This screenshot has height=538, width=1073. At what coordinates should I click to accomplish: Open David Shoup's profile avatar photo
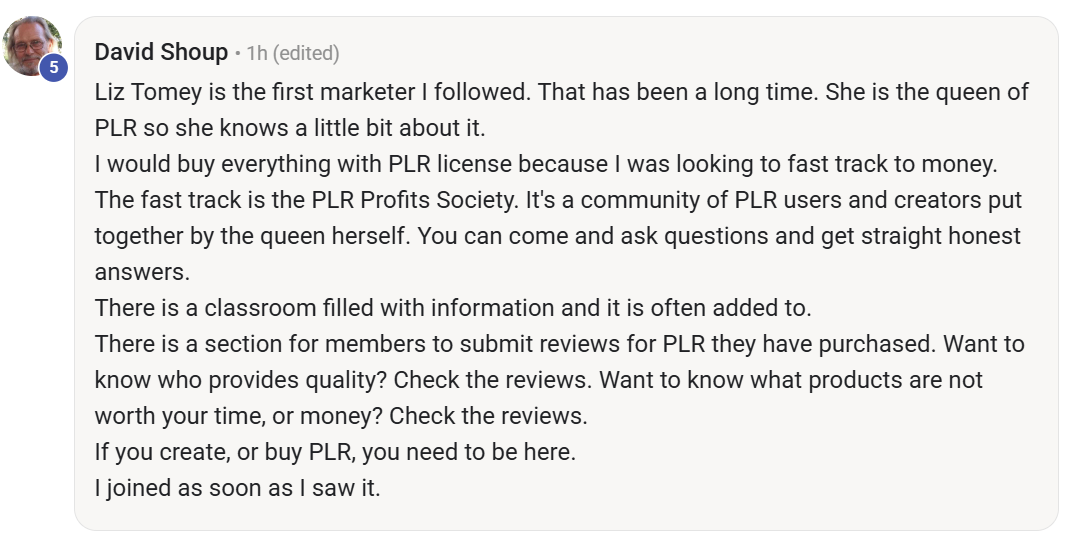[x=31, y=46]
